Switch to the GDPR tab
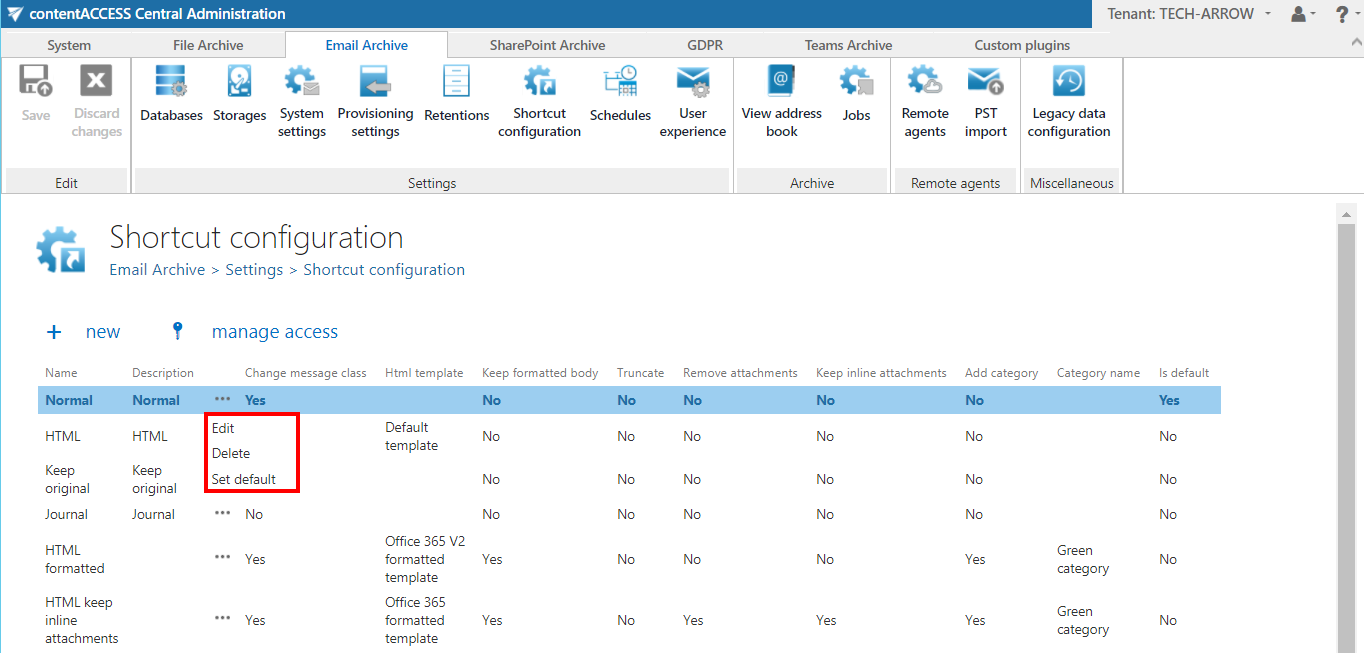Image resolution: width=1364 pixels, height=653 pixels. point(705,45)
